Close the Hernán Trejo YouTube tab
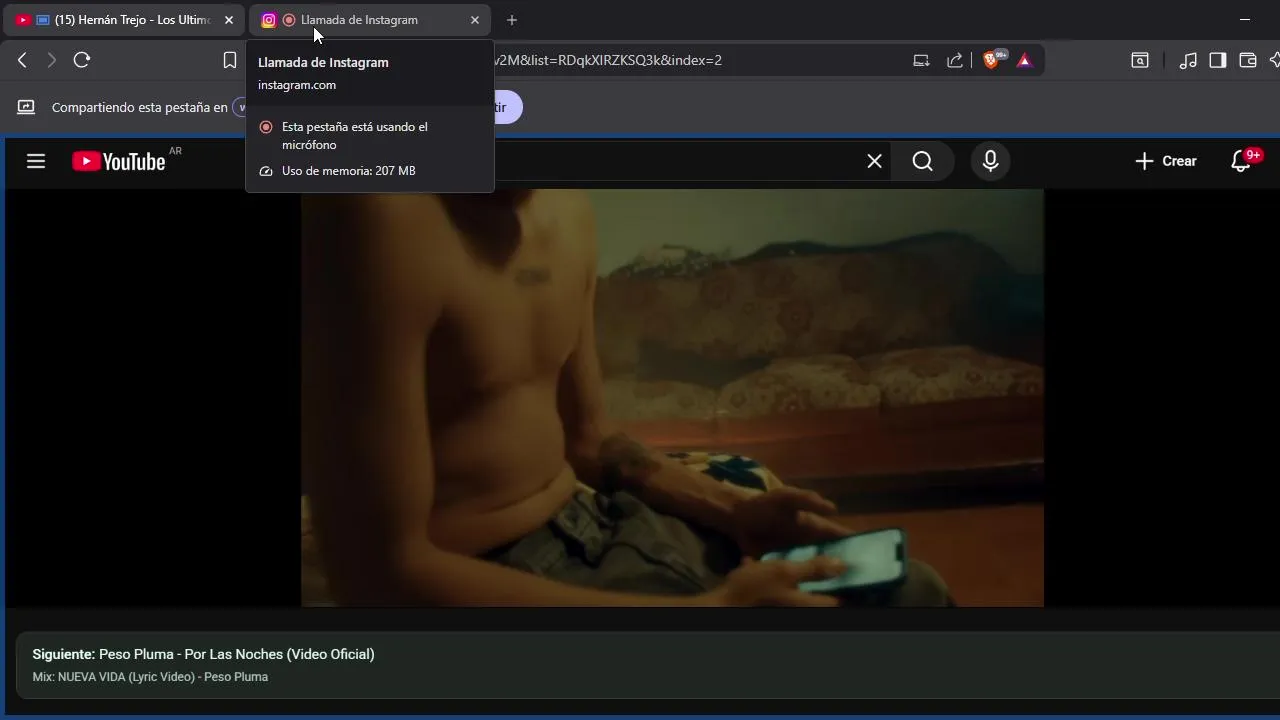The image size is (1280, 720). tap(228, 20)
